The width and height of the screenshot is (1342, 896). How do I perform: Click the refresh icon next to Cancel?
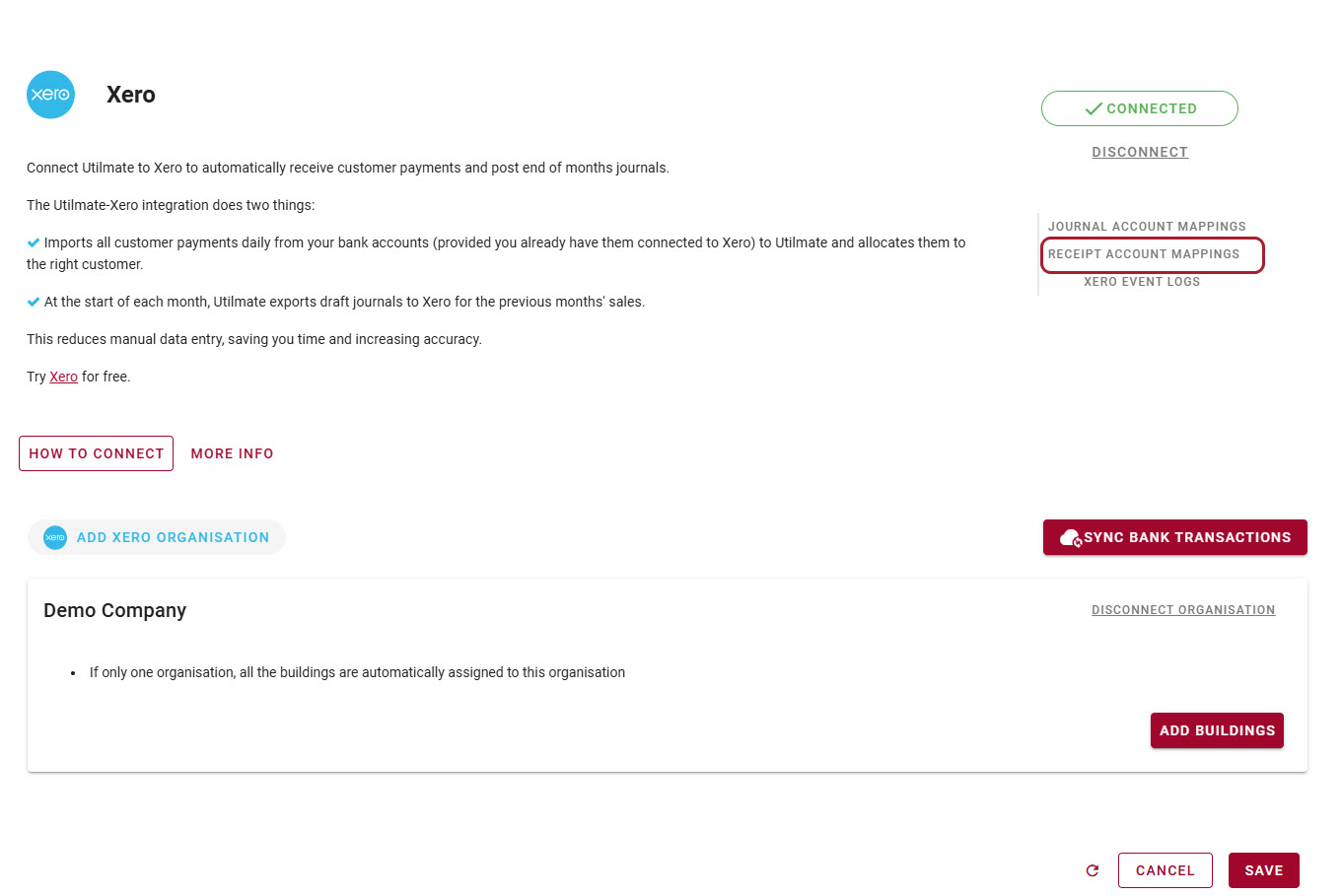click(1093, 870)
